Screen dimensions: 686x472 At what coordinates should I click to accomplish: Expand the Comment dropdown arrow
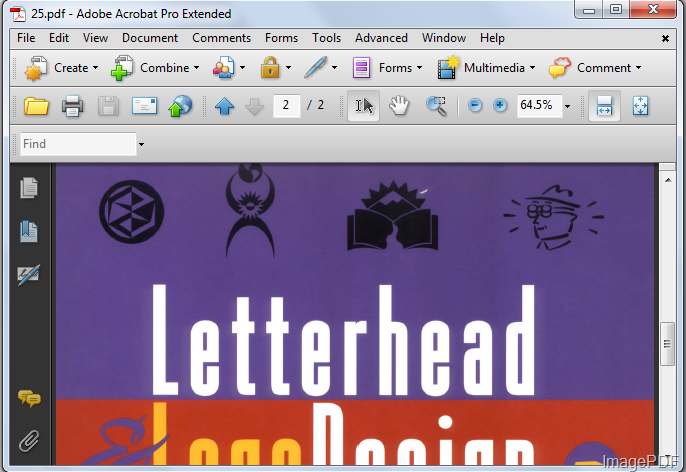tap(638, 68)
